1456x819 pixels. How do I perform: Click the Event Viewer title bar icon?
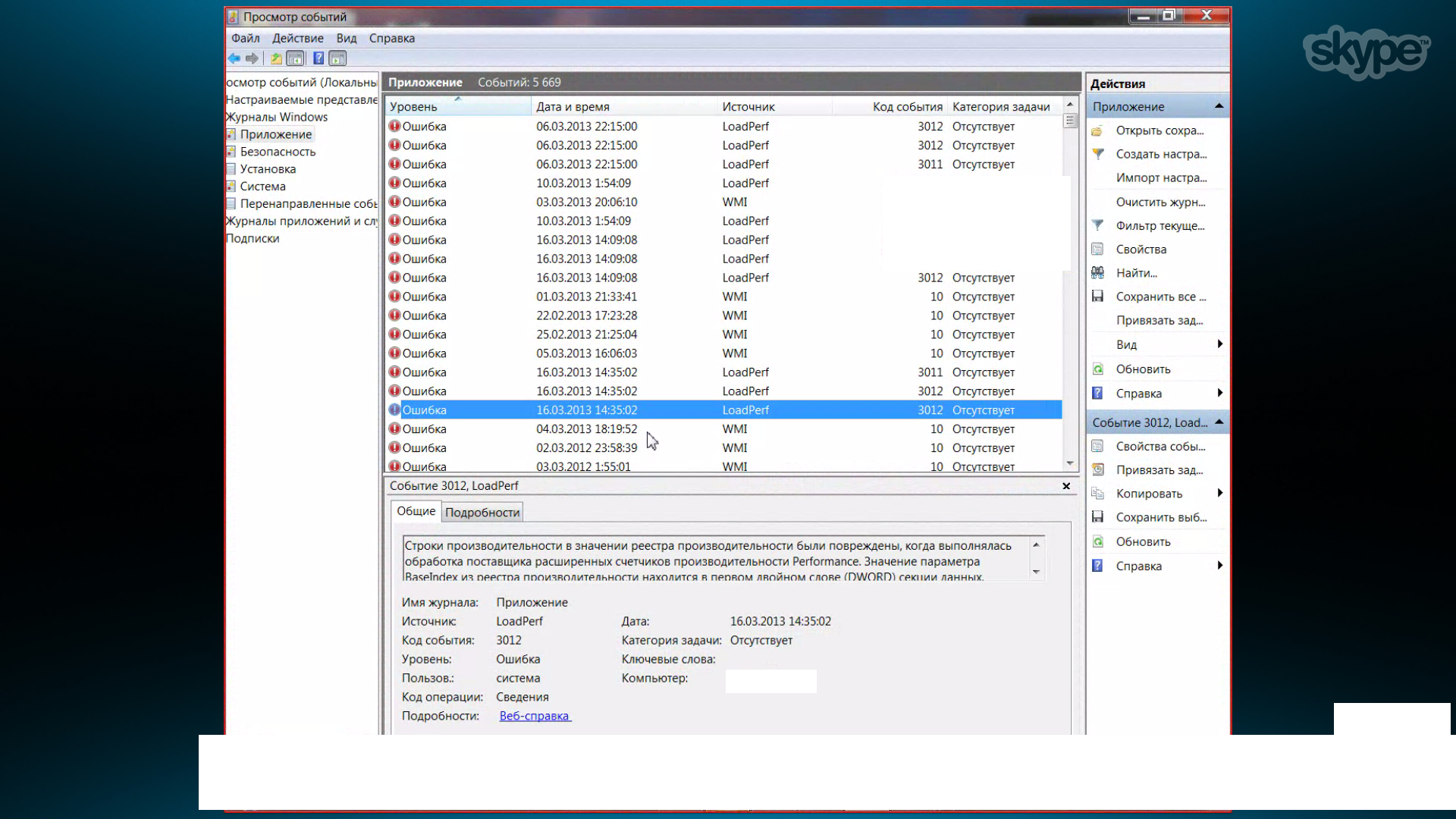[x=233, y=17]
